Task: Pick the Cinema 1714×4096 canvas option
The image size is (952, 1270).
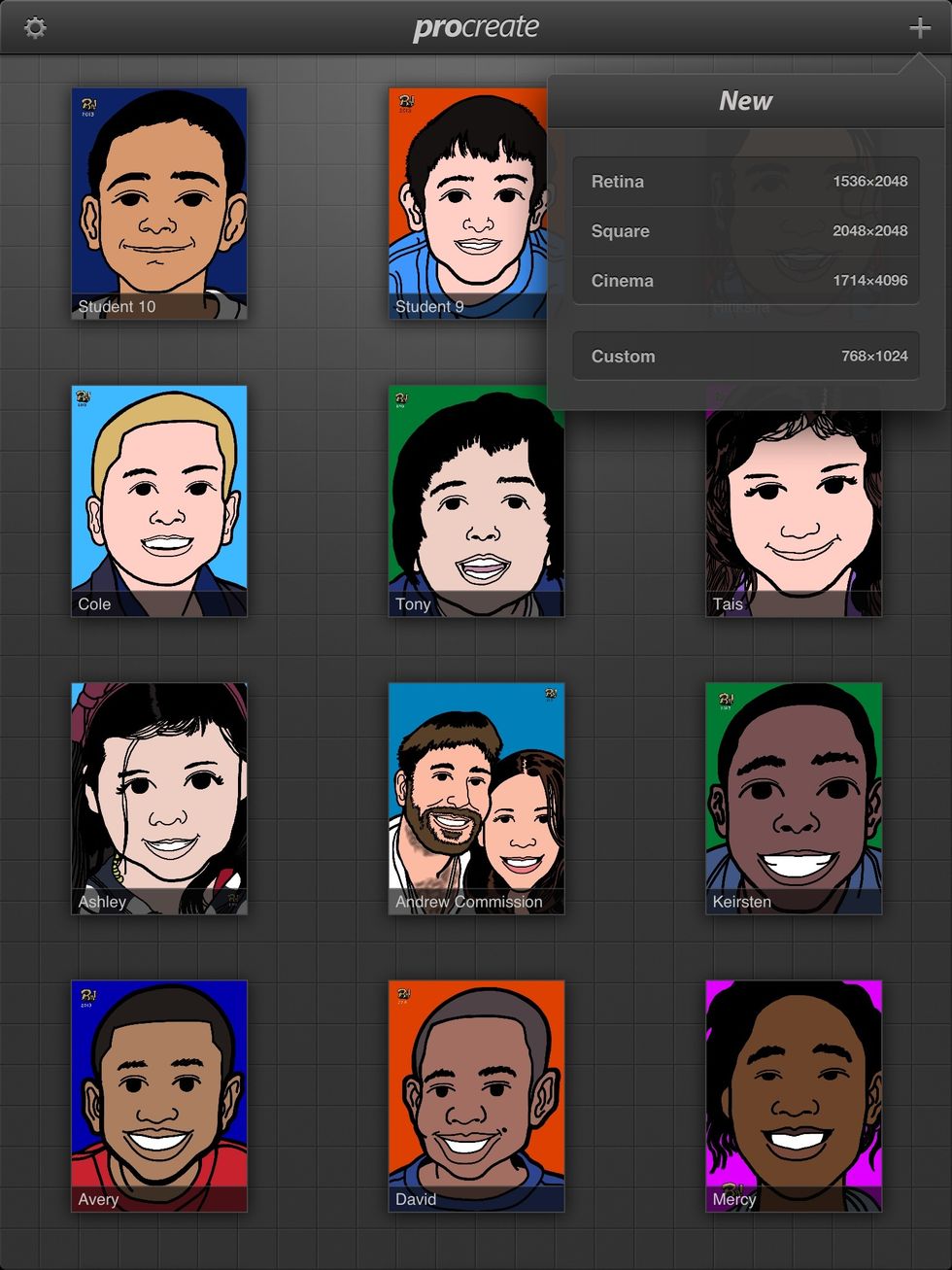Action: point(745,281)
